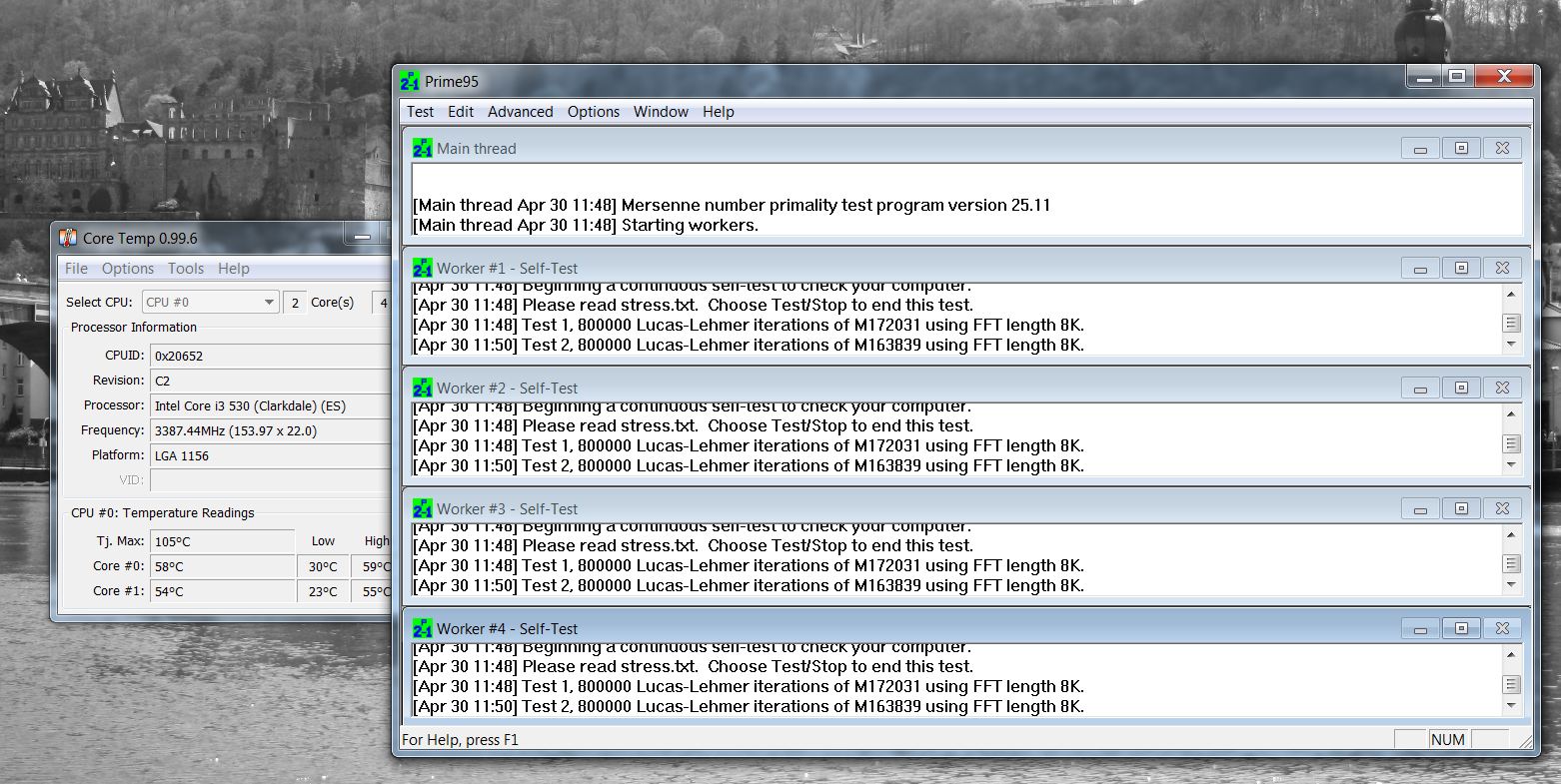The width and height of the screenshot is (1561, 784).
Task: Click the Tj. Max value 105°C
Action: pos(222,541)
